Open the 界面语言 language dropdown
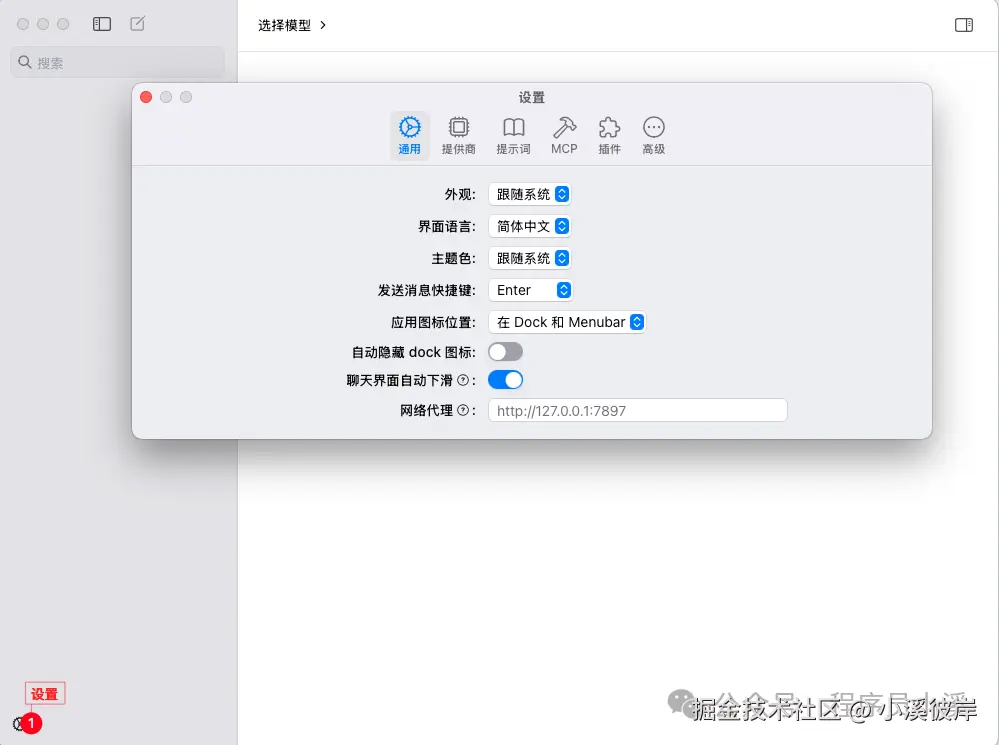The width and height of the screenshot is (999, 745). pyautogui.click(x=530, y=226)
